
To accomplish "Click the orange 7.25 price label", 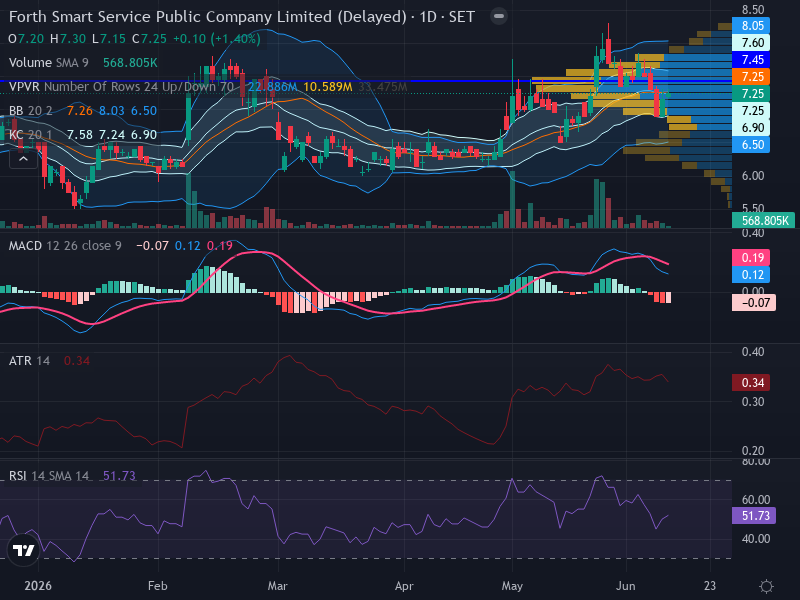I will 751,77.
